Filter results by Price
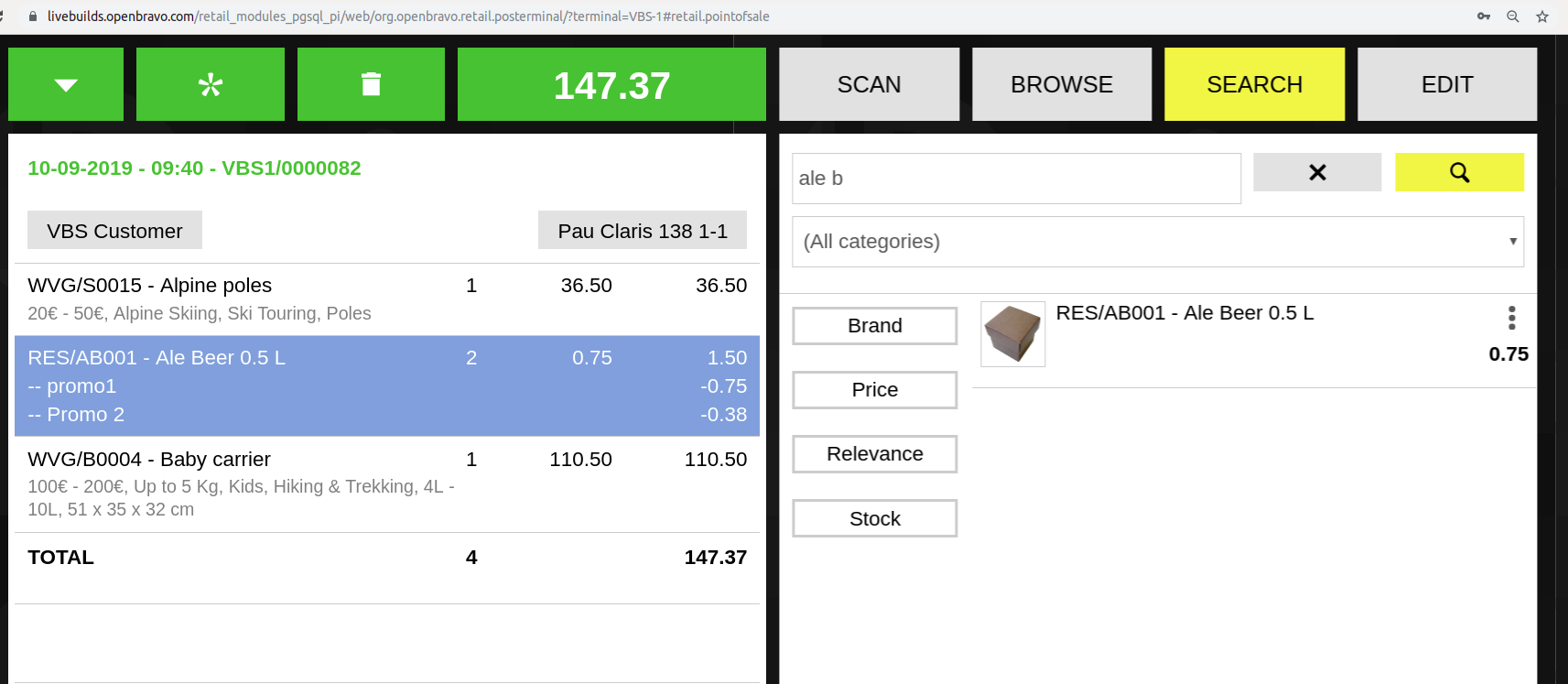 point(875,390)
